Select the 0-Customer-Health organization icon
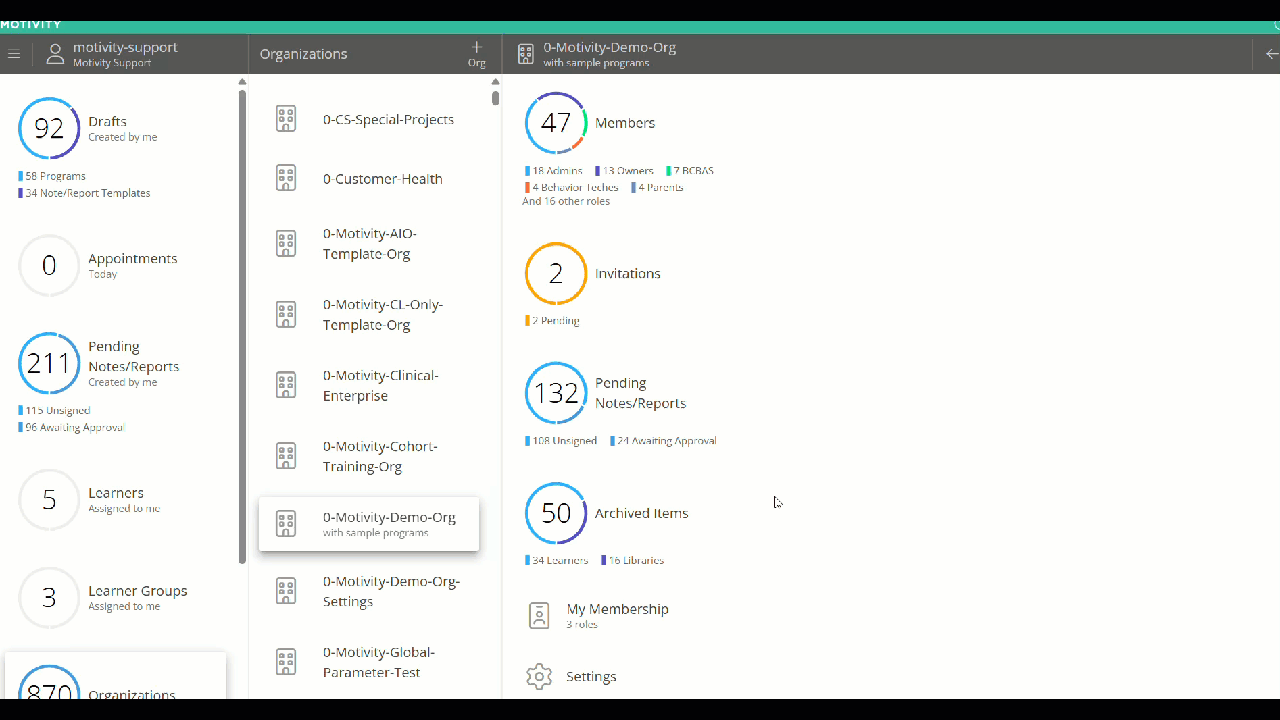Viewport: 1280px width, 720px height. (286, 178)
